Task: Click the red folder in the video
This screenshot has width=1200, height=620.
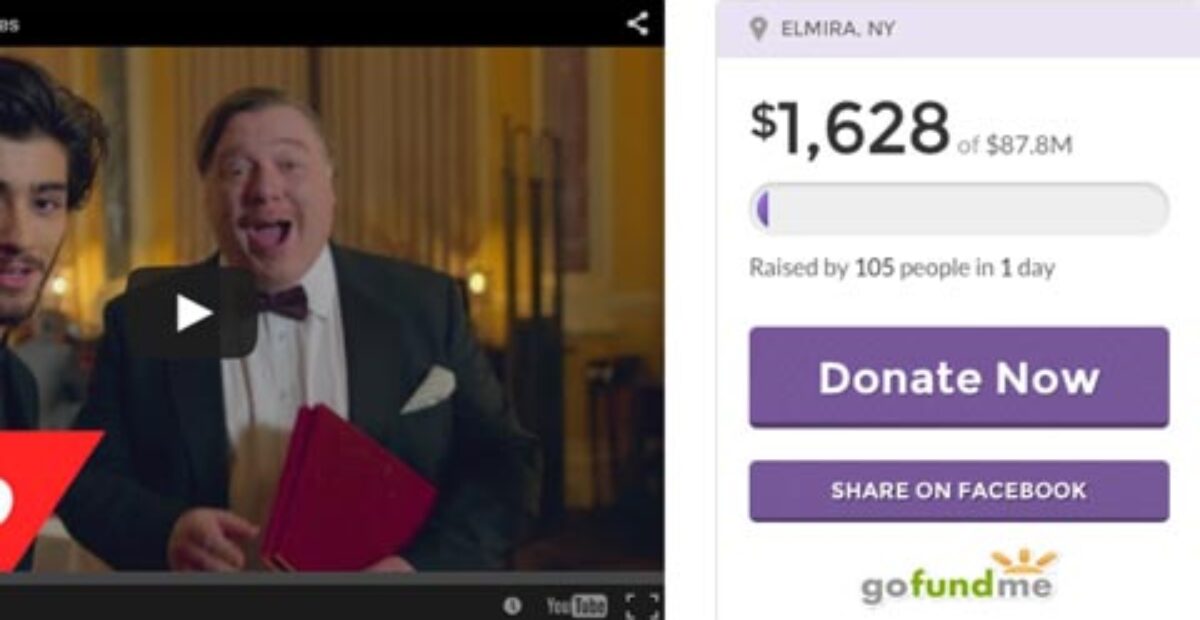Action: [x=347, y=487]
